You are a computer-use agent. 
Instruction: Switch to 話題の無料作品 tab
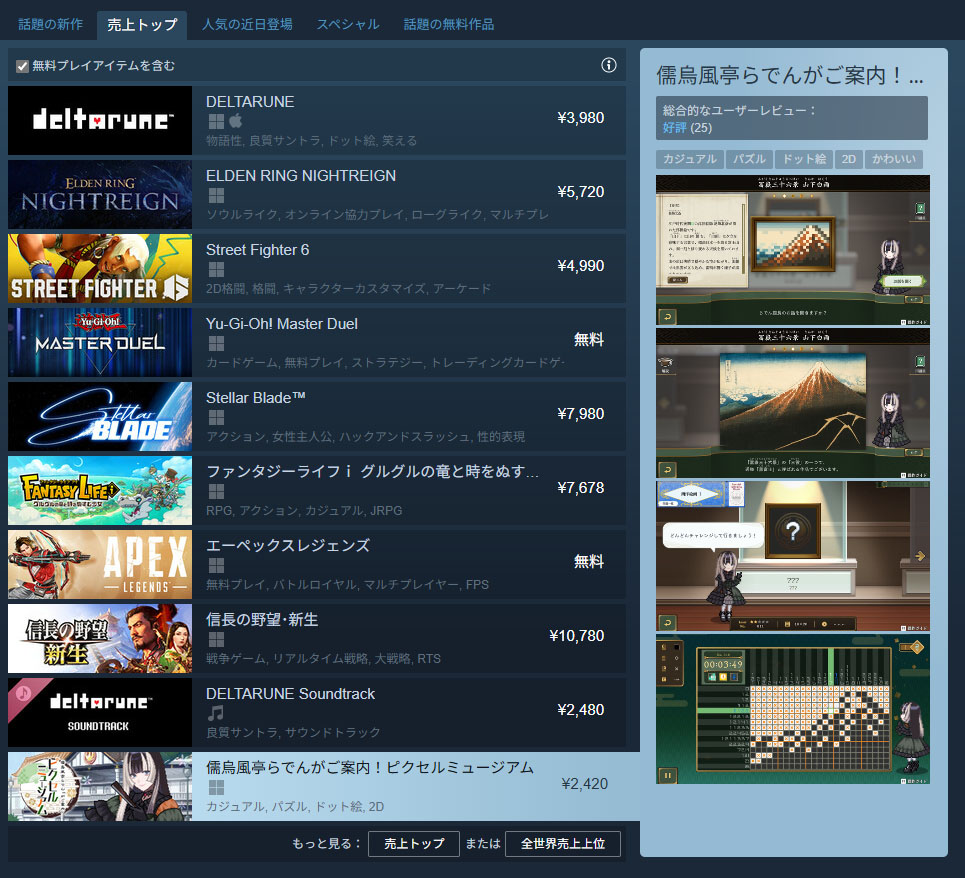(x=449, y=25)
